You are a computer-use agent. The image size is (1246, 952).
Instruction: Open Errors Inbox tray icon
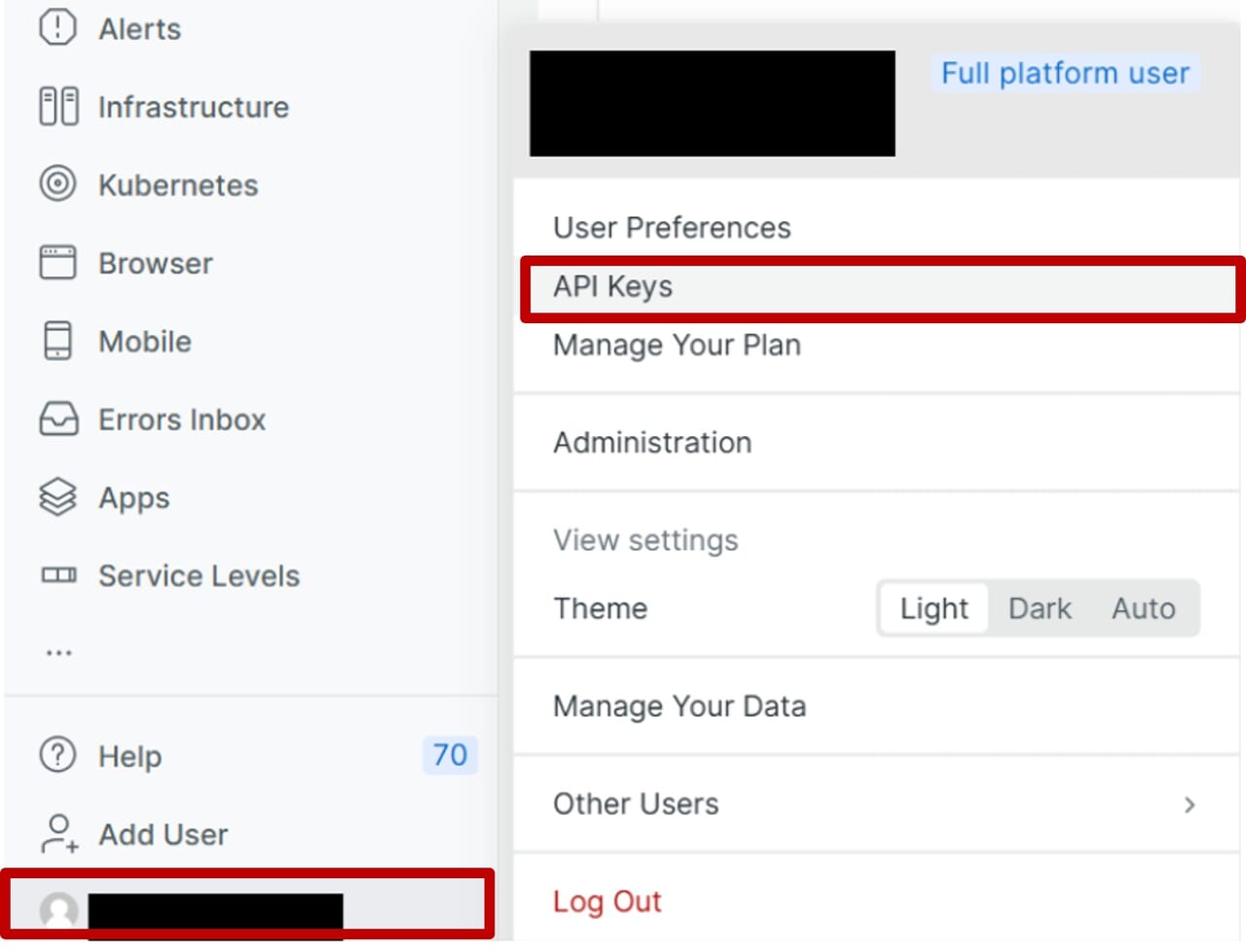(x=58, y=420)
